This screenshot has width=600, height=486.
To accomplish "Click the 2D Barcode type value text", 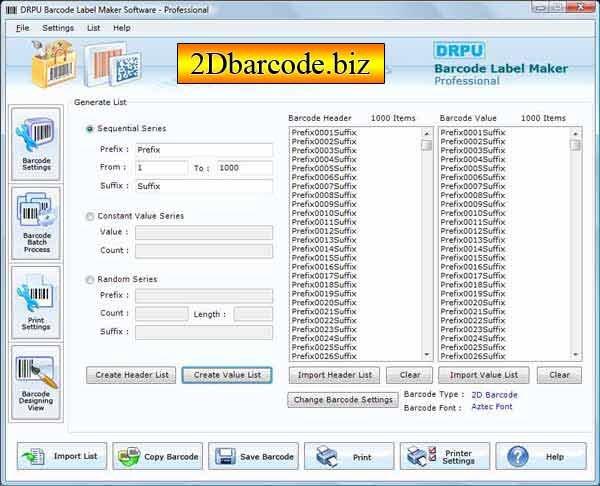I will click(x=494, y=395).
